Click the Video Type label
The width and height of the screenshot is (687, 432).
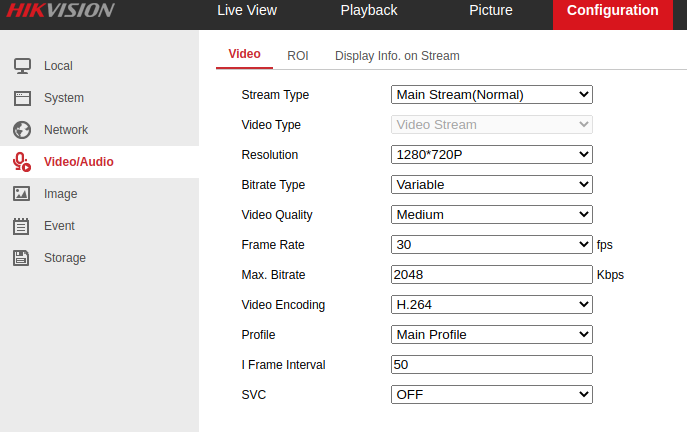(x=271, y=125)
